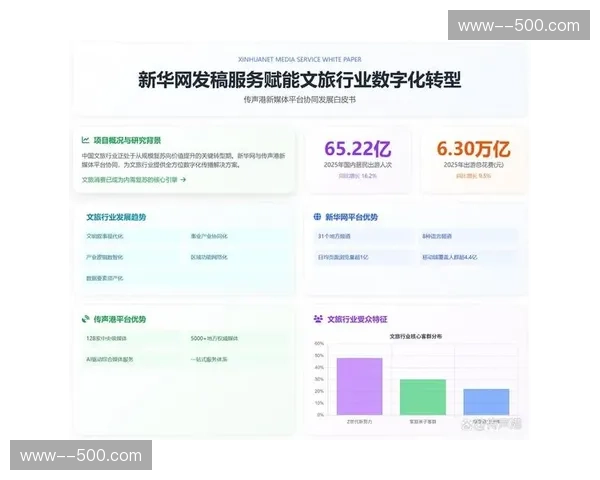Click the chart title 文旅行业核心客群分布
Viewport: 600px width, 480px height.
tap(416, 336)
